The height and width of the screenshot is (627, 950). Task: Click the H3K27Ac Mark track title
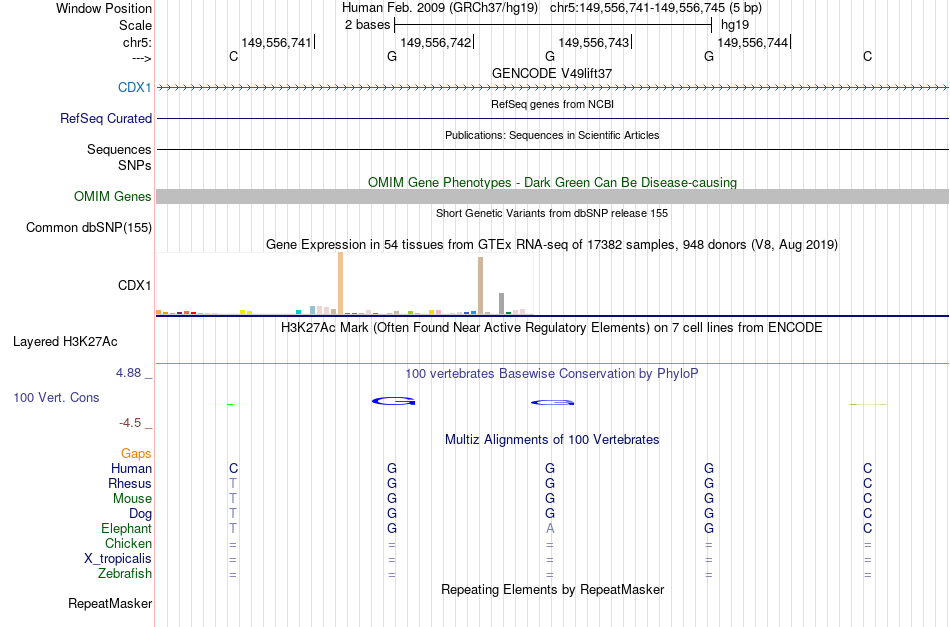[552, 328]
